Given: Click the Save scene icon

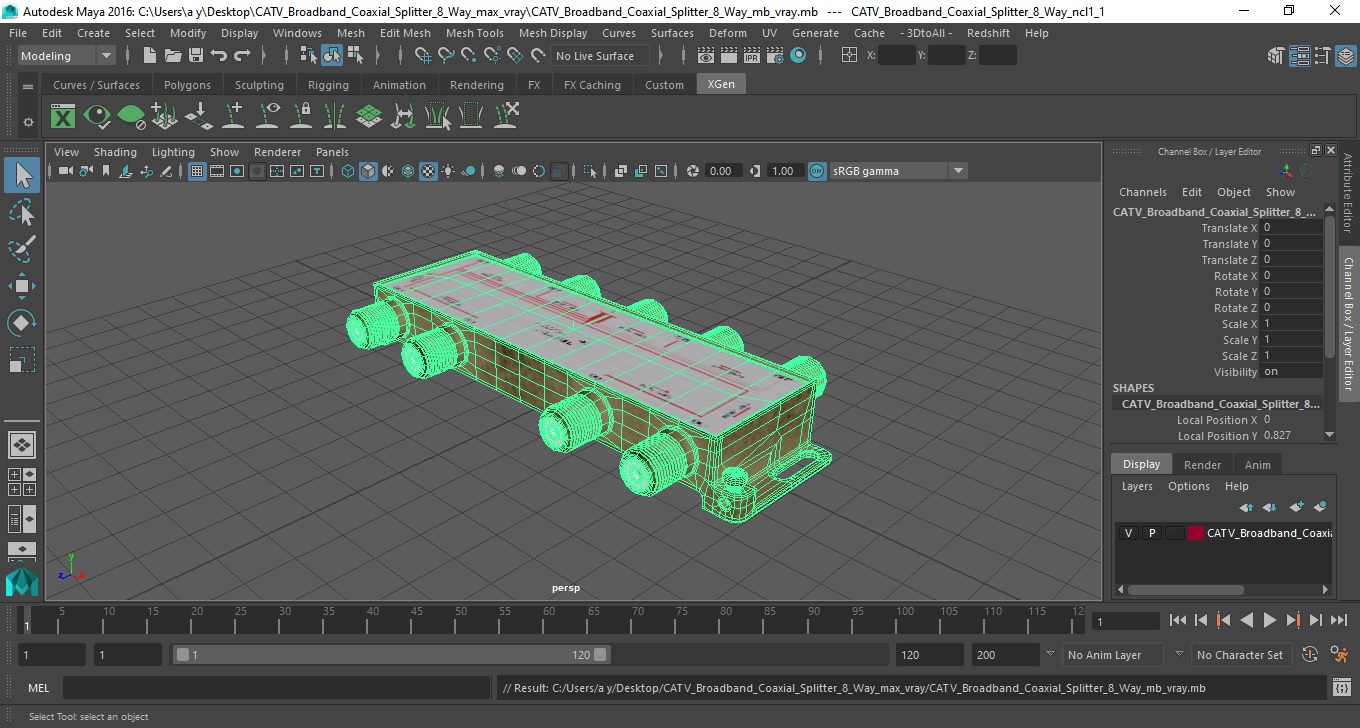Looking at the screenshot, I should coord(196,56).
